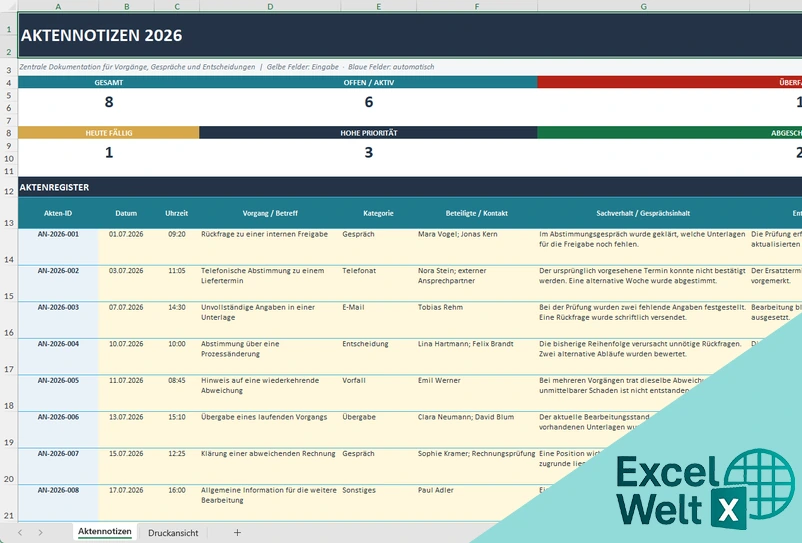
Task: Click the Sachverhalt / Gesprächsinhalt header cell
Action: [643, 213]
